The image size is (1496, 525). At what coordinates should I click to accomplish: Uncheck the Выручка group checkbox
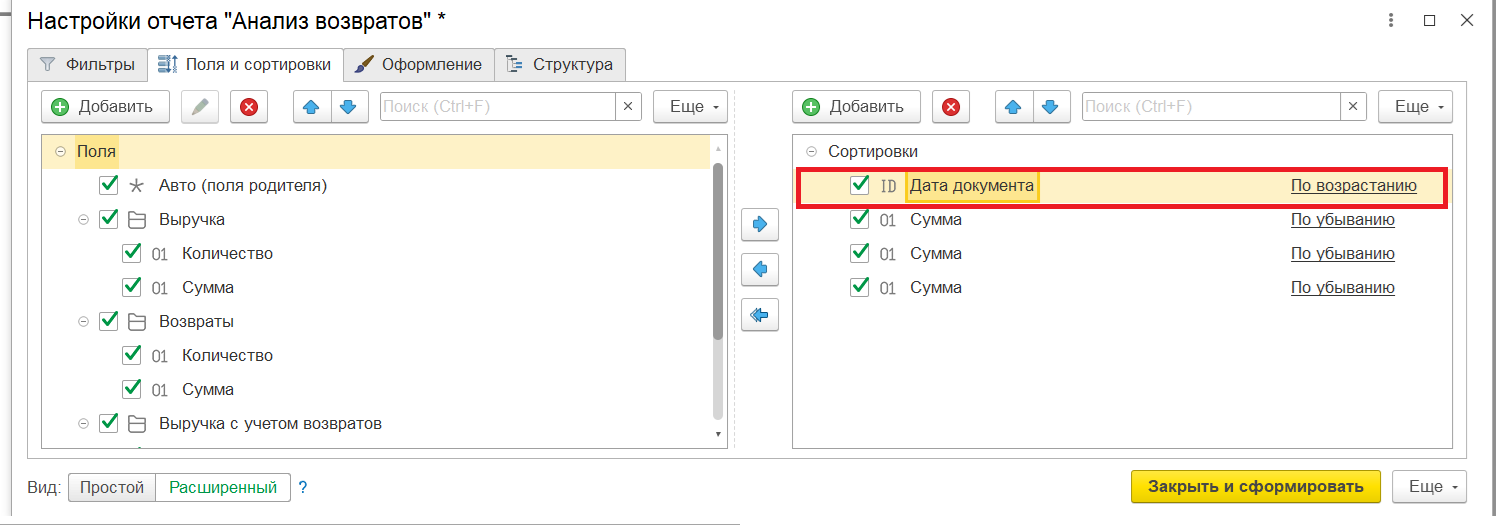point(109,220)
